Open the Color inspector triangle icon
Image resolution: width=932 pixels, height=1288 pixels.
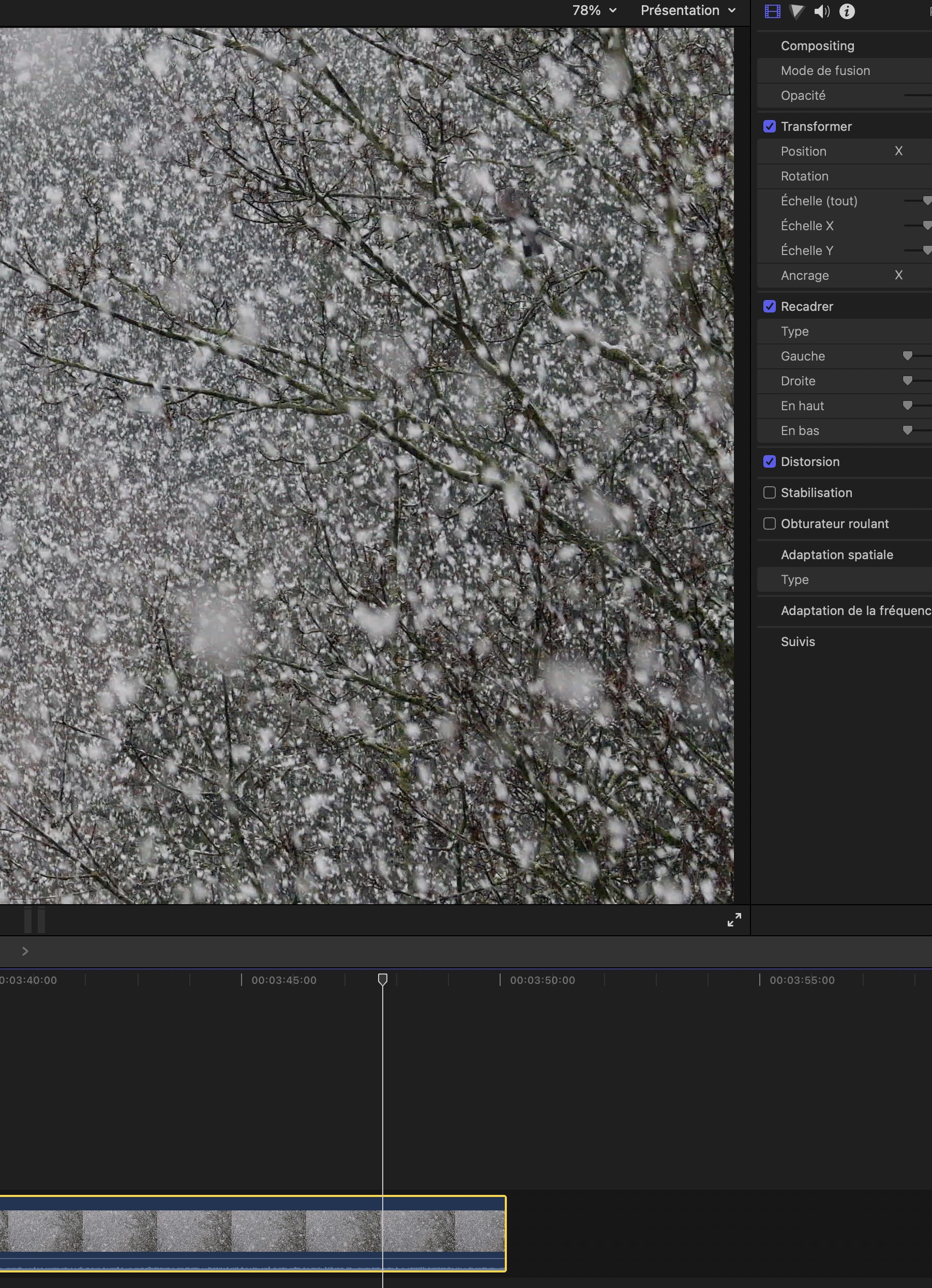(x=797, y=11)
